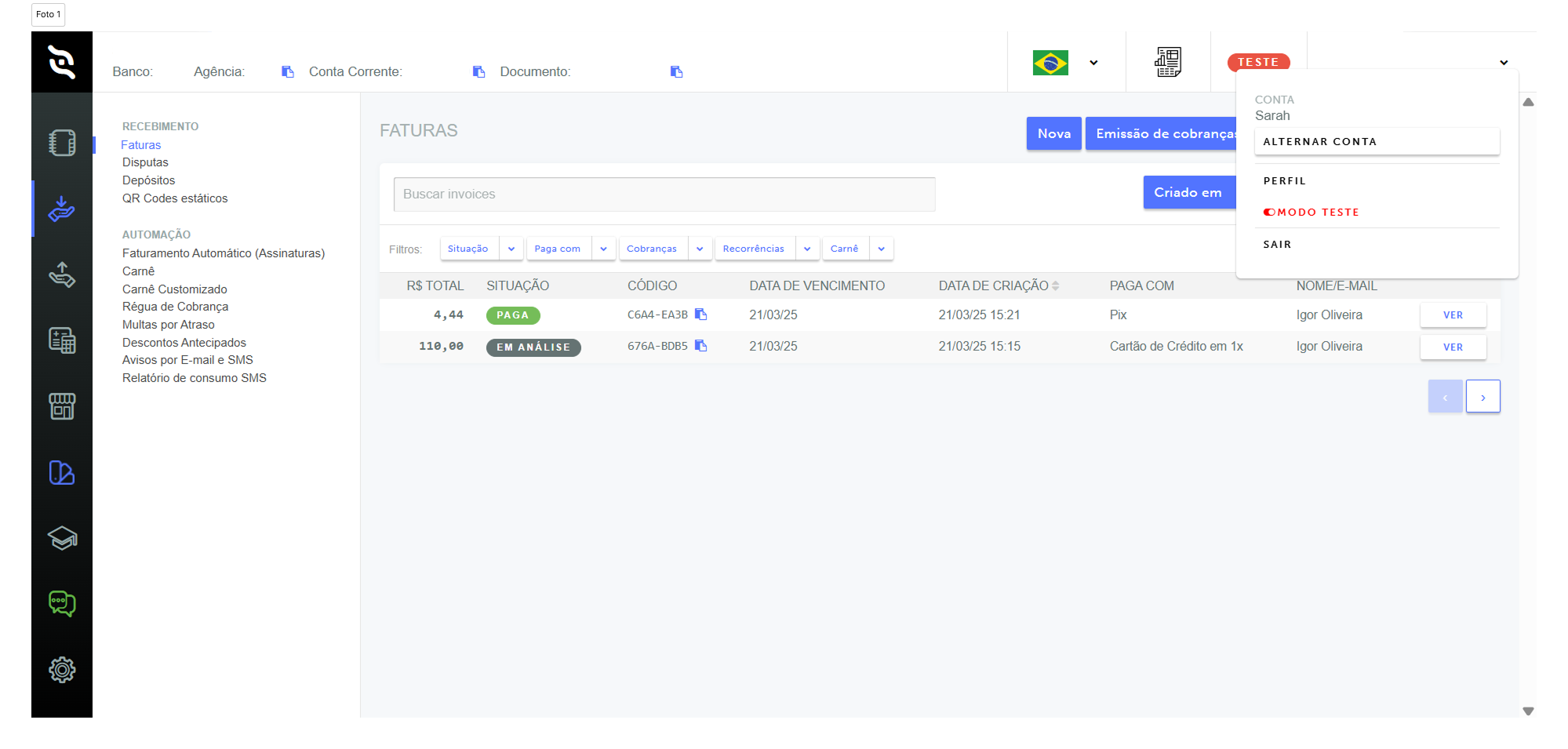The image size is (1568, 749).
Task: Open the graduation cap learning icon
Action: coord(62,538)
